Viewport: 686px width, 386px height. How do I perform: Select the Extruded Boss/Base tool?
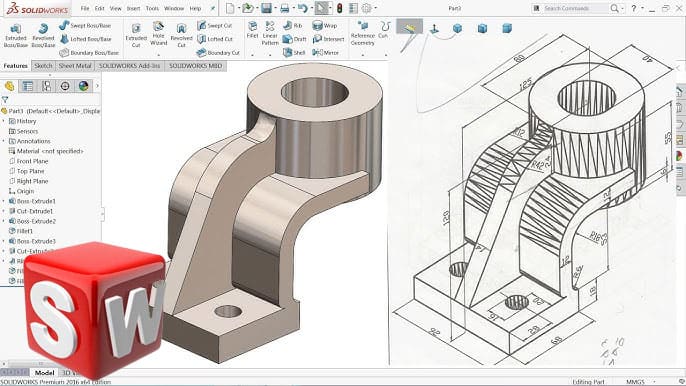(x=16, y=35)
